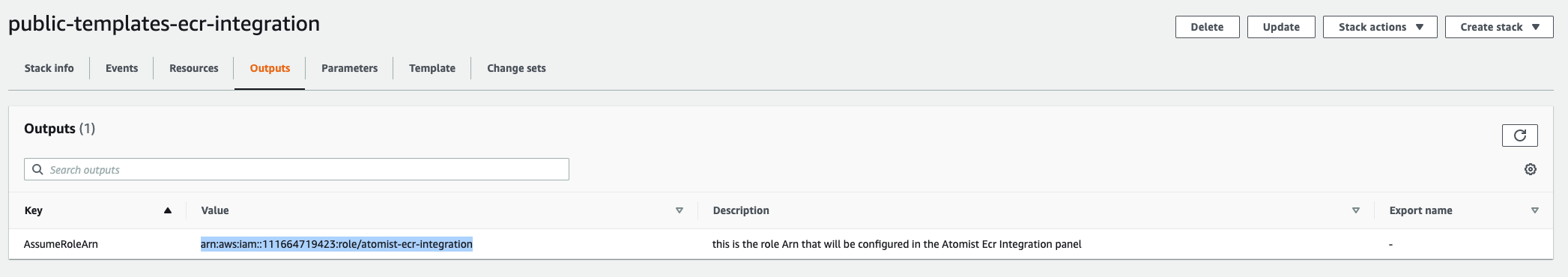The height and width of the screenshot is (277, 1568).
Task: Switch to the Events tab
Action: point(121,68)
